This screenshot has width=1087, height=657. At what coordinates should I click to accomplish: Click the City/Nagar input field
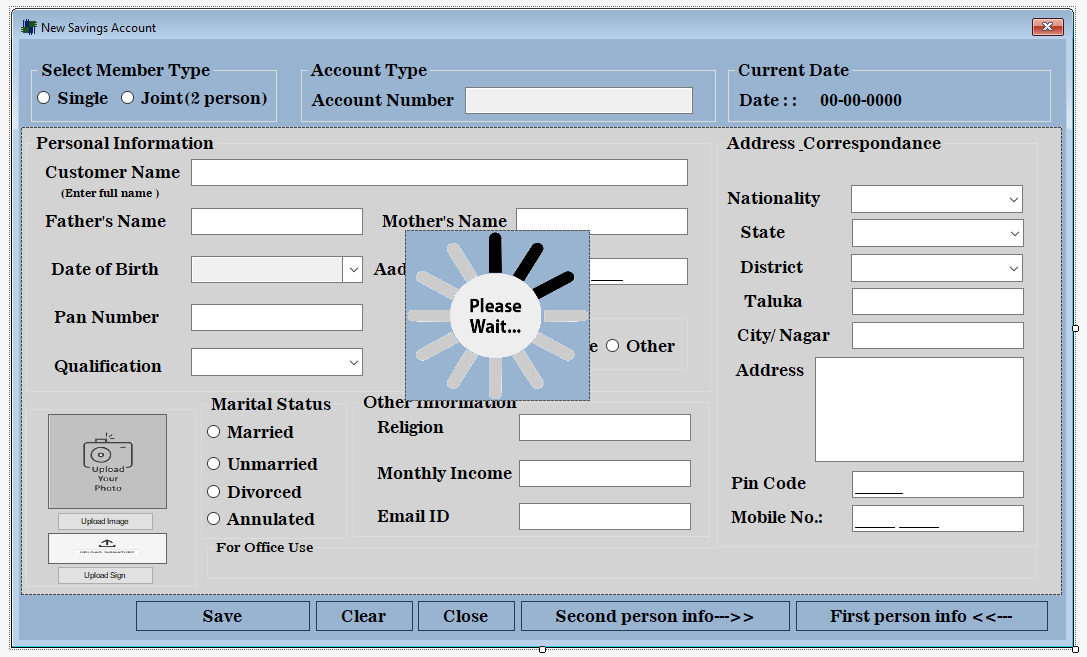point(937,335)
